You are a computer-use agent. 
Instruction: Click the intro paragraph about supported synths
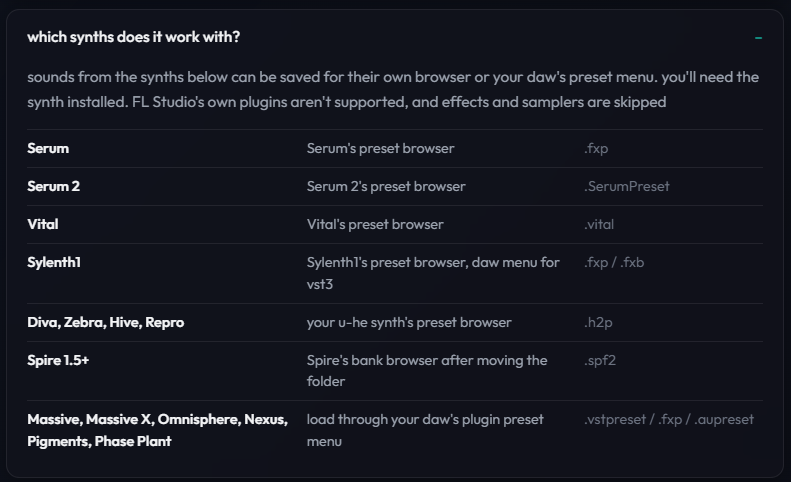[x=393, y=89]
